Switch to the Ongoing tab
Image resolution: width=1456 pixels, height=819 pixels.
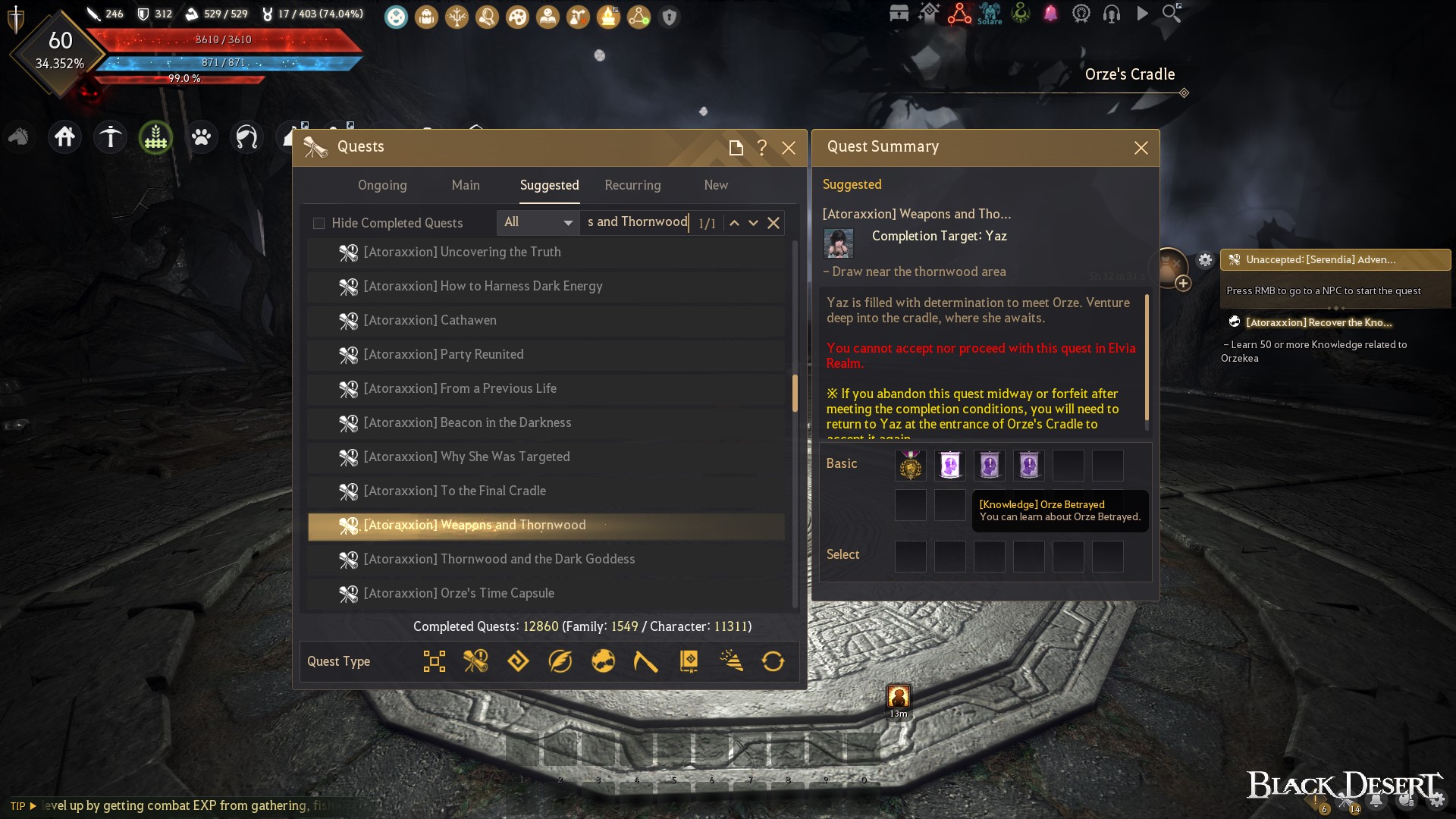pyautogui.click(x=382, y=185)
